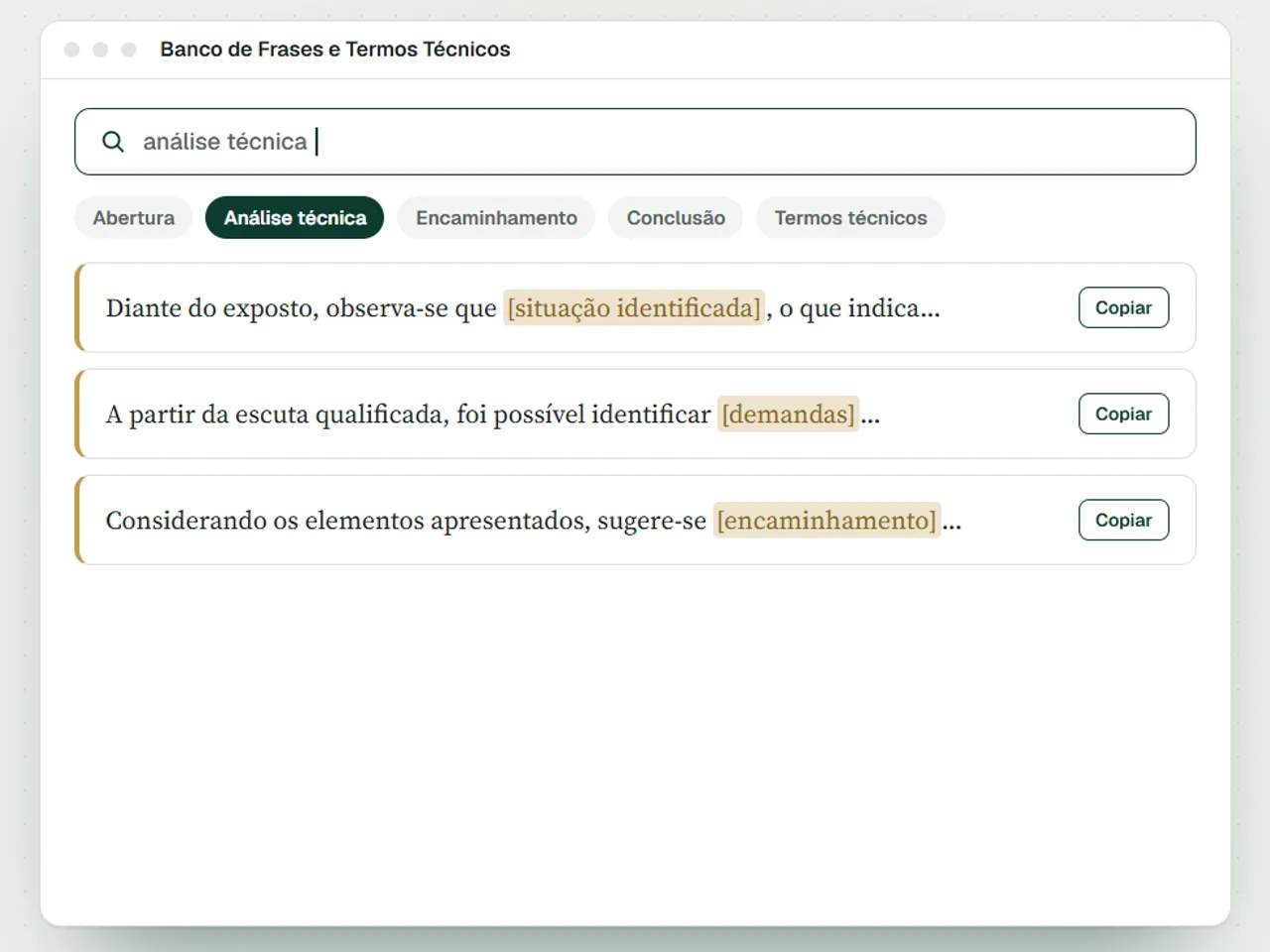Viewport: 1270px width, 952px height.
Task: Copy the "A partir da escuta qualificada" phrase
Action: (1123, 414)
